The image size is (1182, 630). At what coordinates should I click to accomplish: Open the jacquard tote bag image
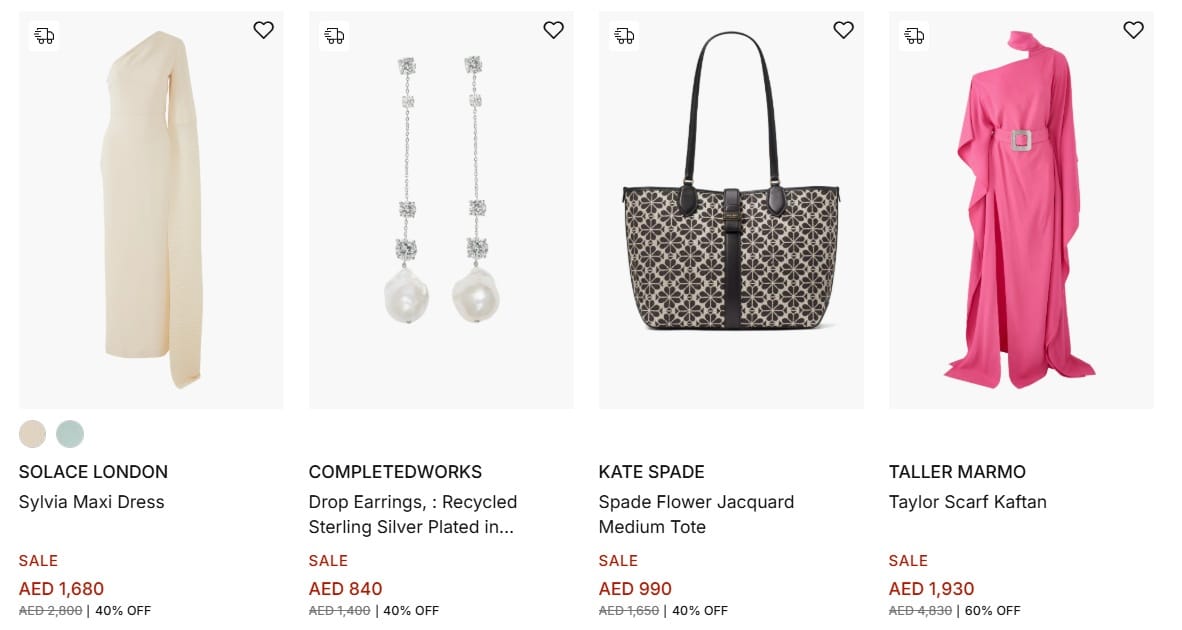[731, 210]
